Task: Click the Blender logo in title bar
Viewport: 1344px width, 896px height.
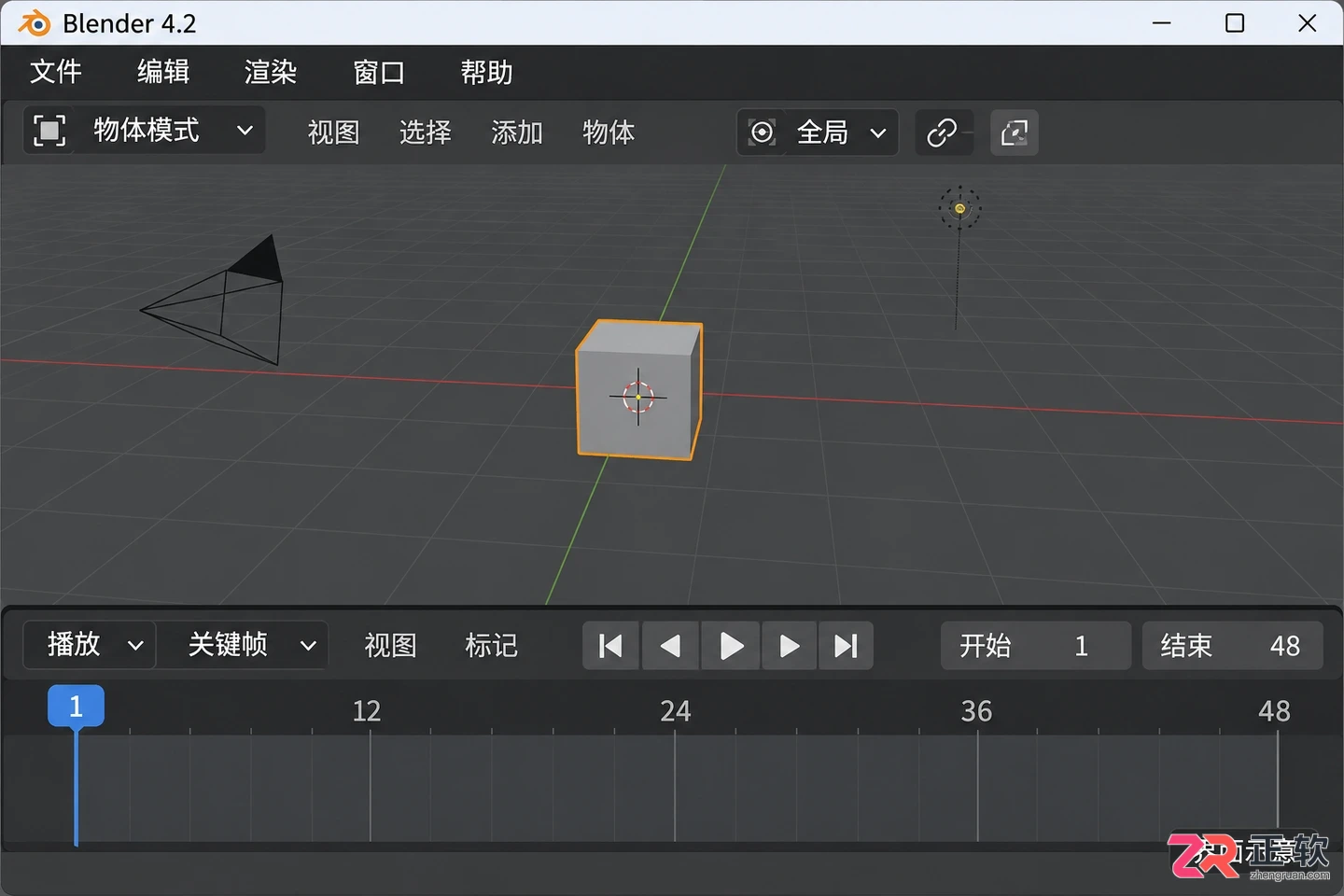Action: (x=35, y=22)
